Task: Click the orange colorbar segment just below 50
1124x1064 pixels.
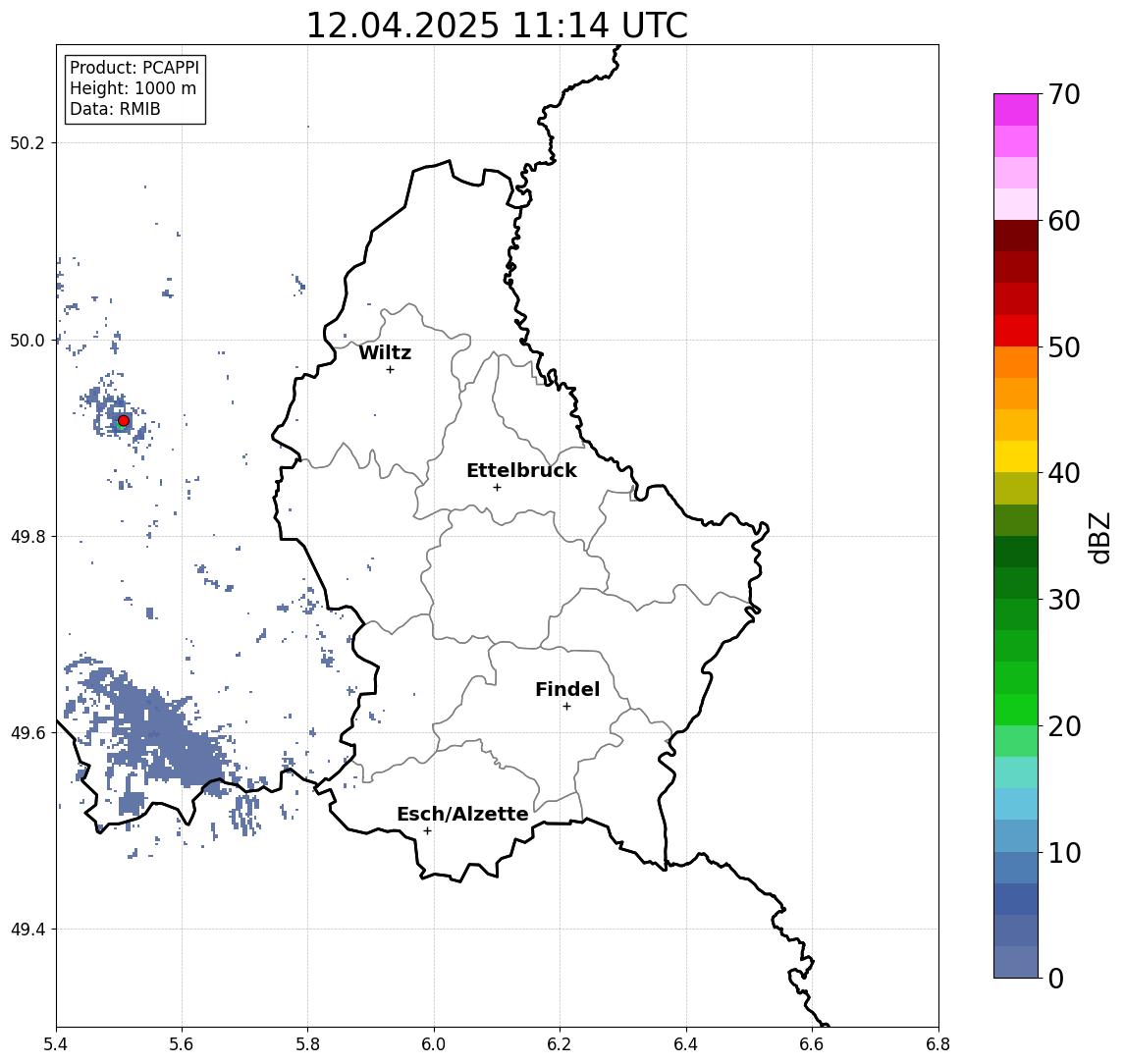Action: click(1016, 362)
